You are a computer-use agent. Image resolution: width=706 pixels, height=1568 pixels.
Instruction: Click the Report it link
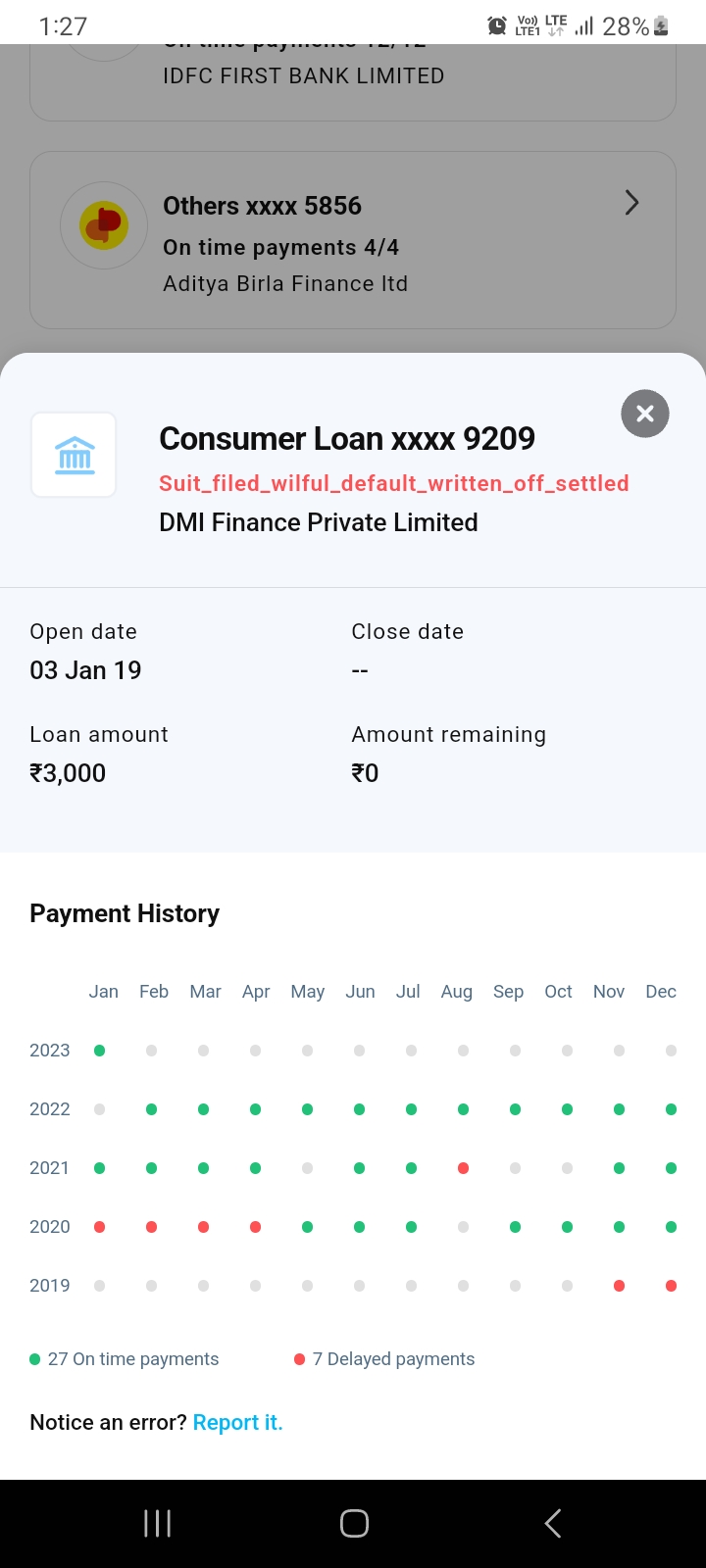point(237,1422)
